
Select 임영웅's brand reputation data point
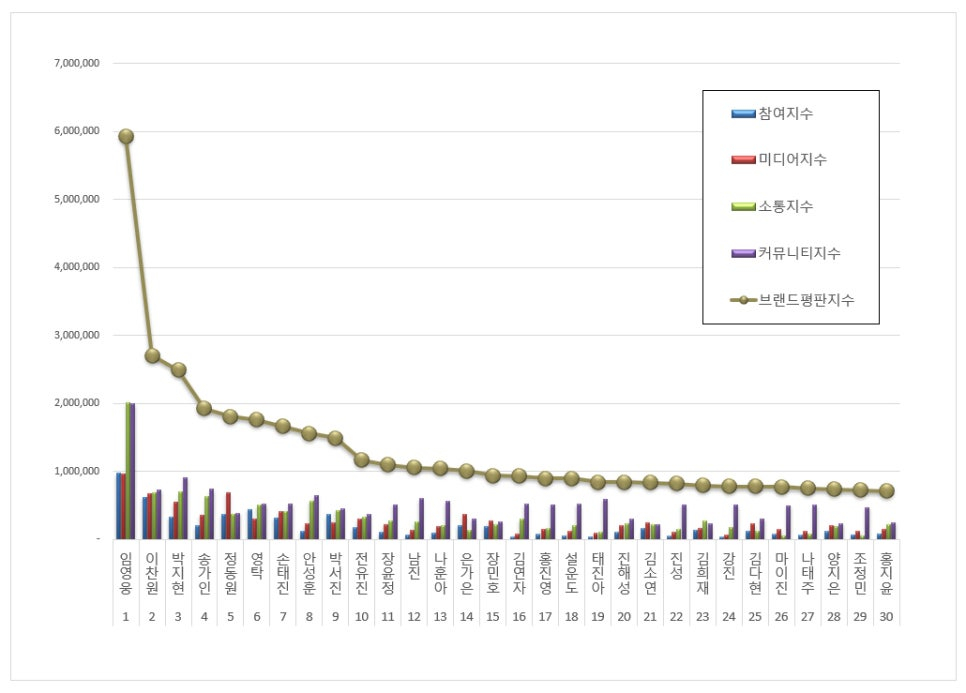tap(126, 136)
